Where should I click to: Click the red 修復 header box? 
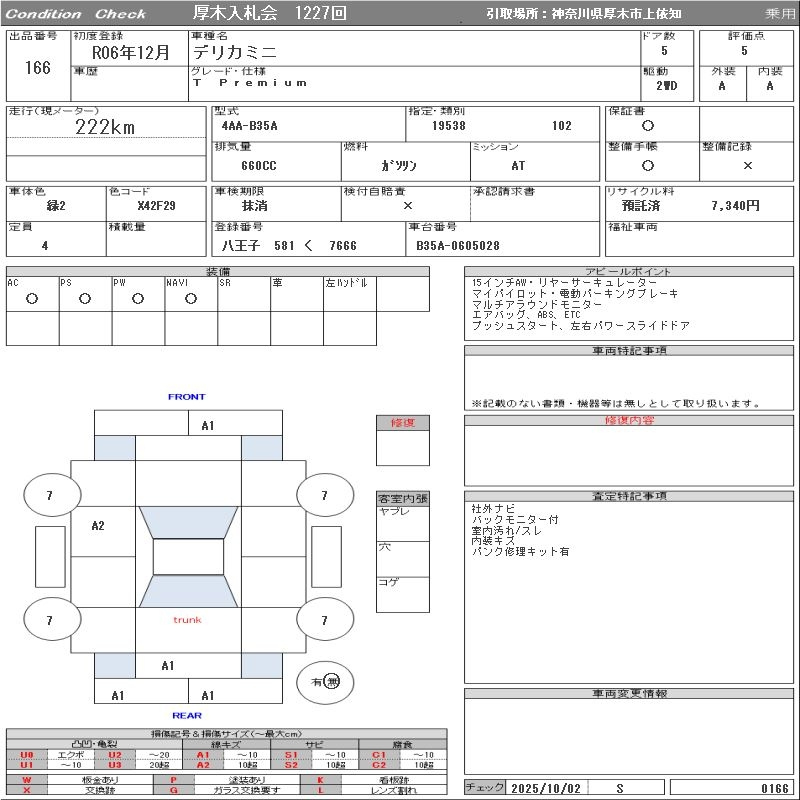click(403, 423)
